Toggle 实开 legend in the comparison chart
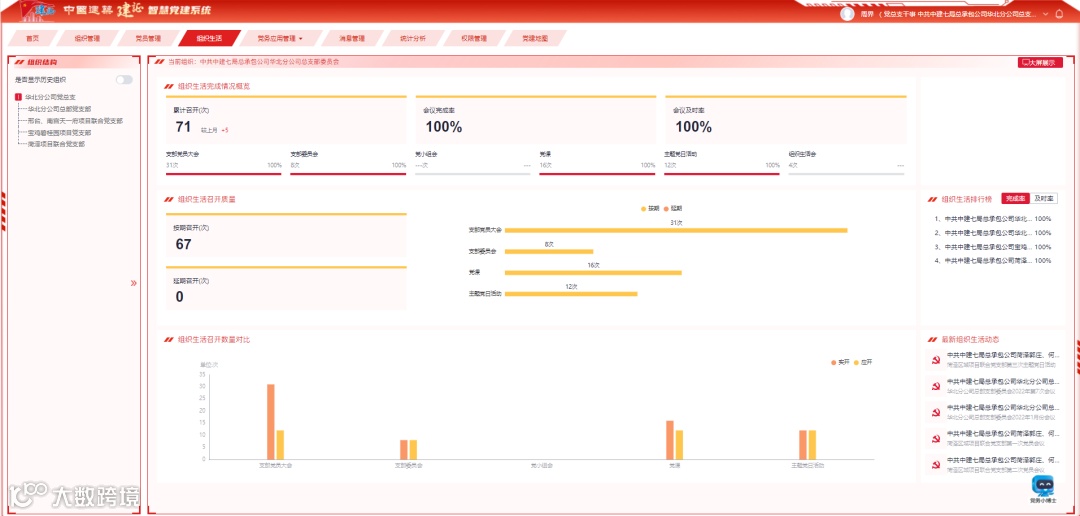 click(x=840, y=362)
